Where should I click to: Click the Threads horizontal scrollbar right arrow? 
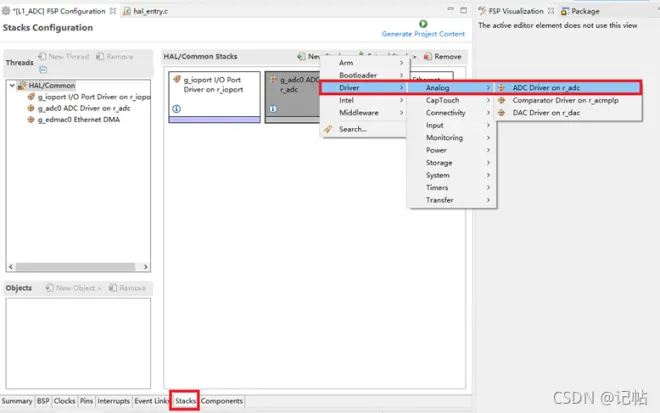tap(145, 267)
